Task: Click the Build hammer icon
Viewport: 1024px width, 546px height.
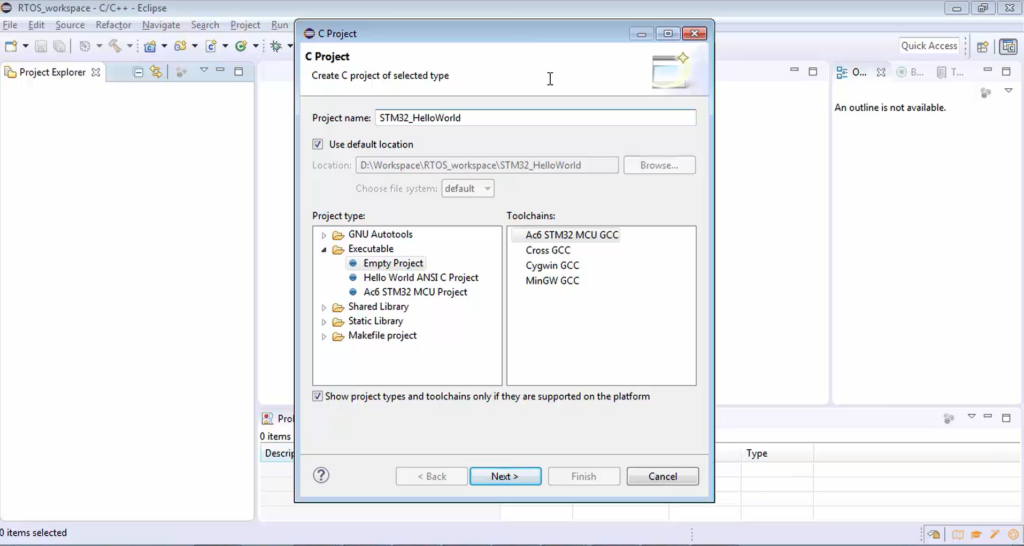Action: [115, 46]
